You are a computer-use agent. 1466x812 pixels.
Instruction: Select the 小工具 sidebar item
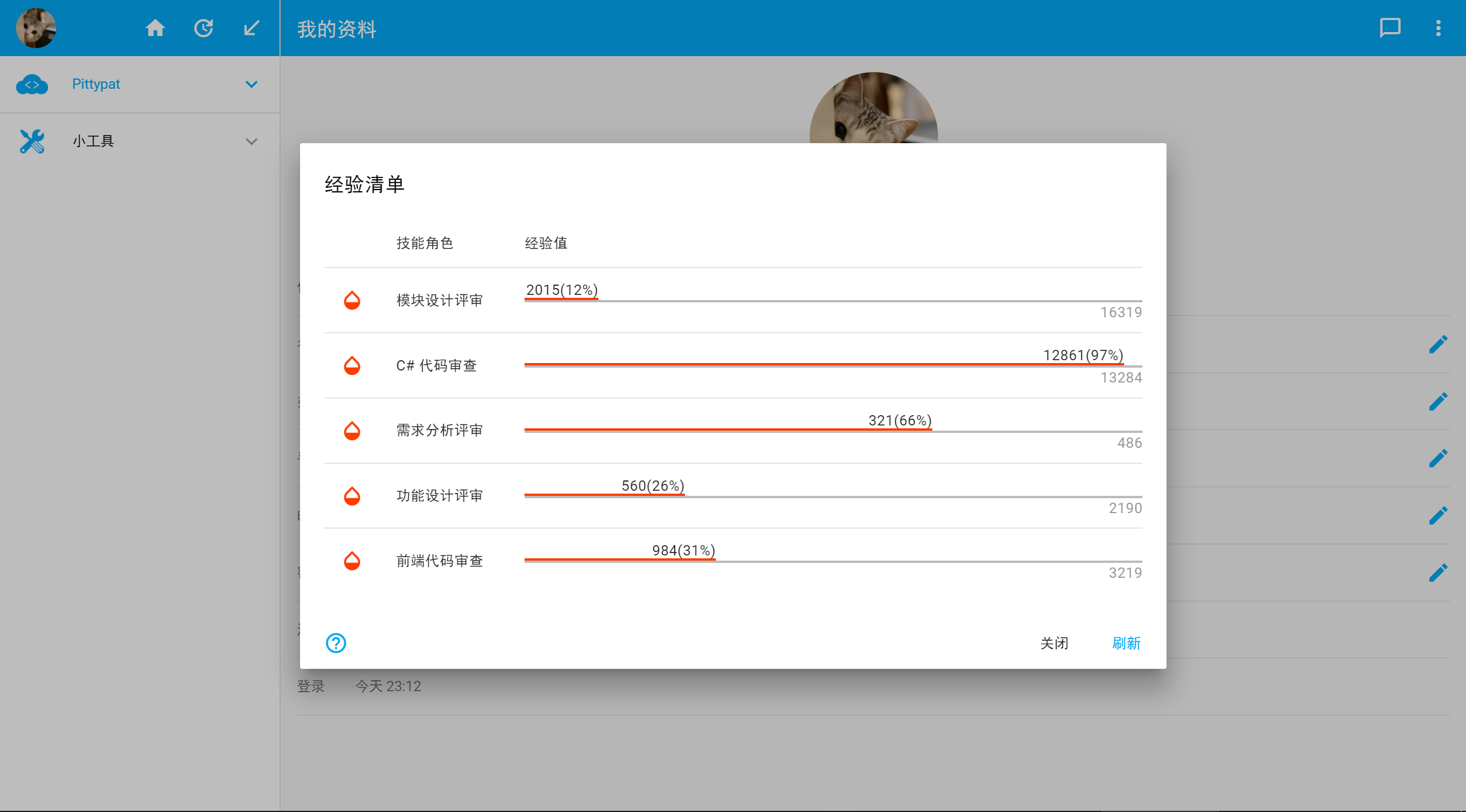[140, 141]
